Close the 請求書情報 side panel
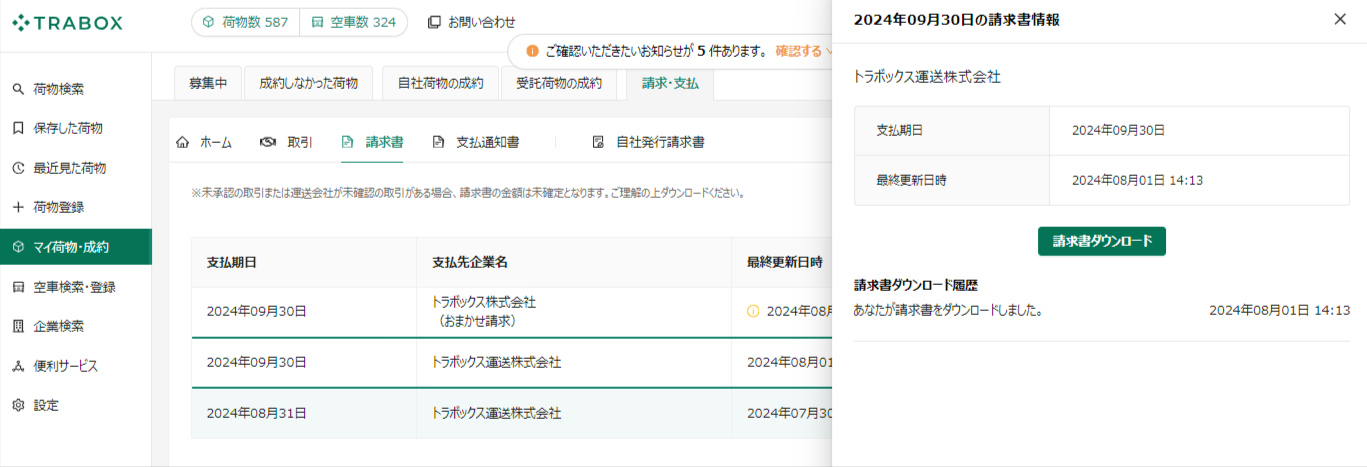The height and width of the screenshot is (467, 1367). coord(1340,19)
